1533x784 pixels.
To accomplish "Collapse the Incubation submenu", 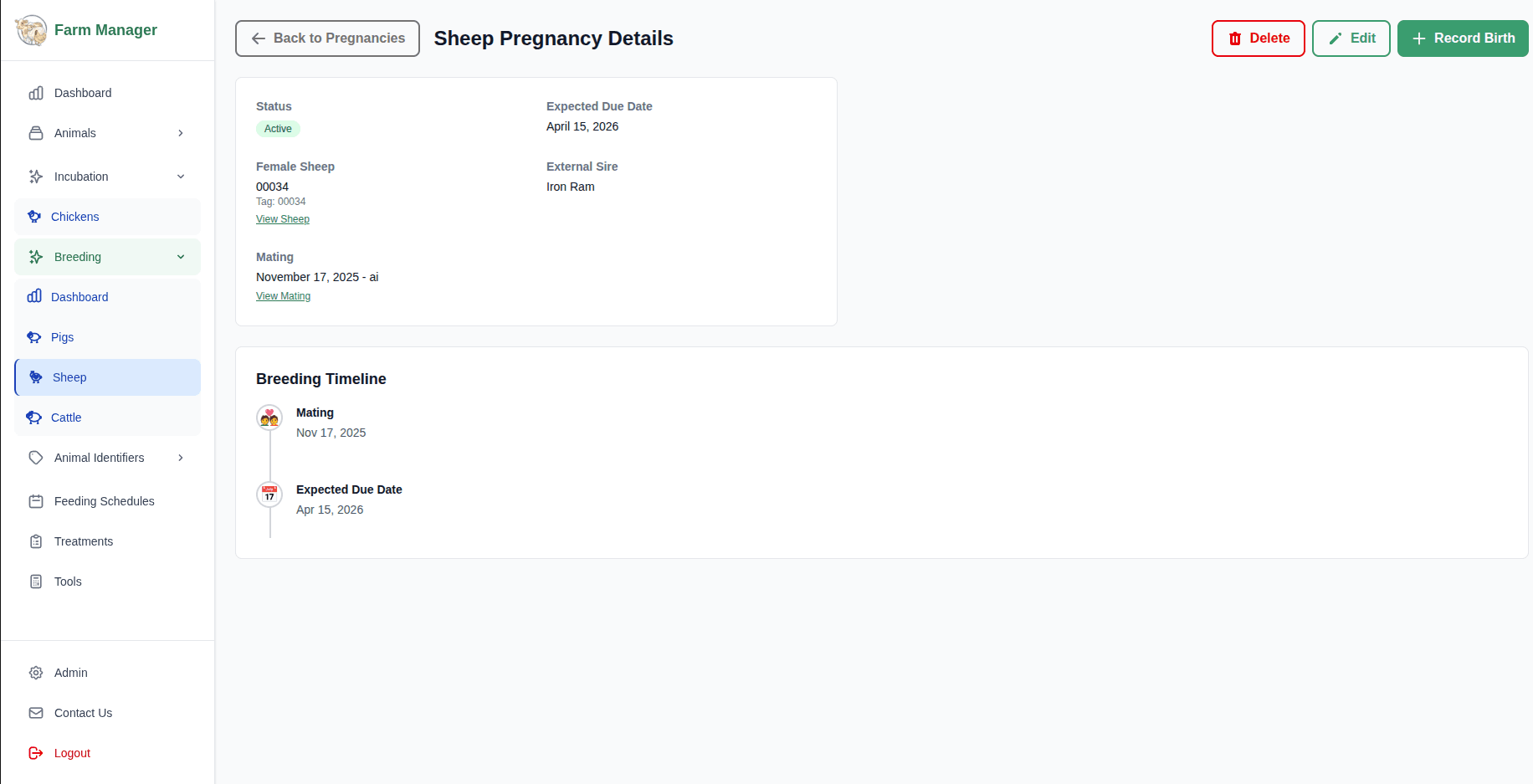I will pos(181,177).
